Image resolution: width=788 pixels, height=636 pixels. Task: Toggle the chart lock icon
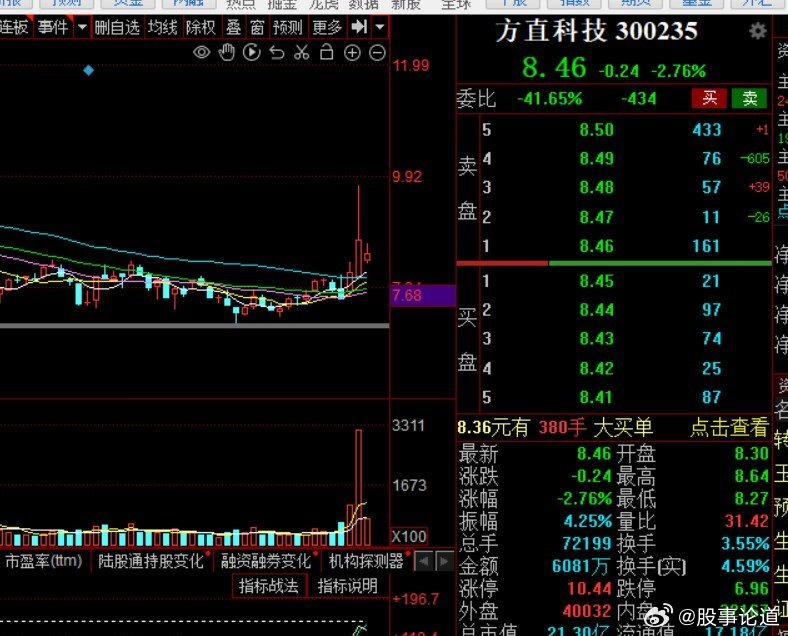click(x=327, y=52)
